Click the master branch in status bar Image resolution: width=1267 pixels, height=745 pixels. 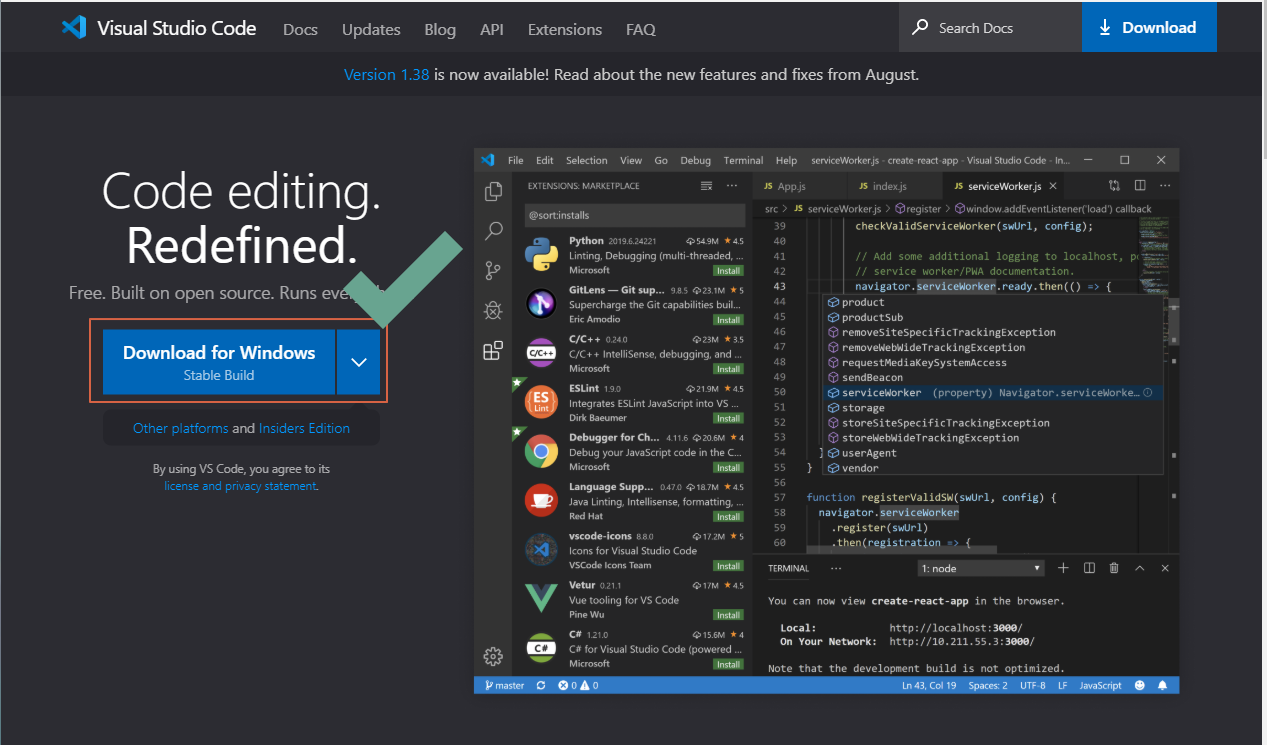[505, 685]
